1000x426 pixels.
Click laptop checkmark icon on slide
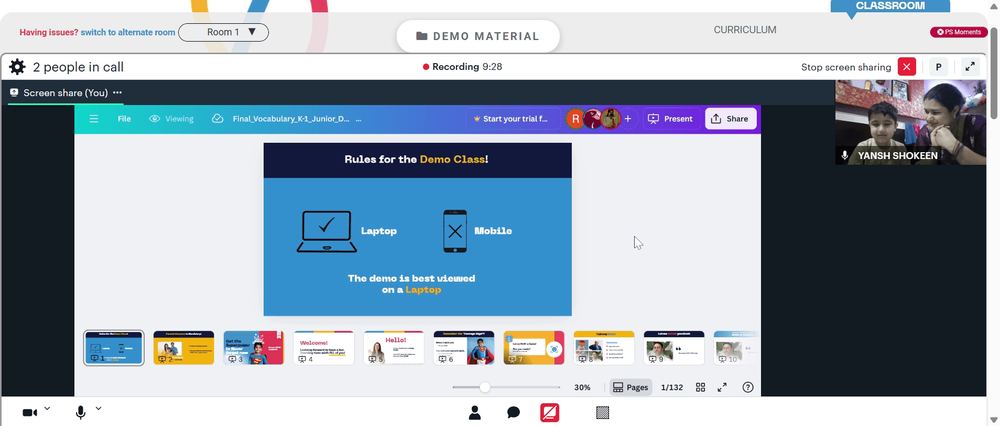[327, 231]
